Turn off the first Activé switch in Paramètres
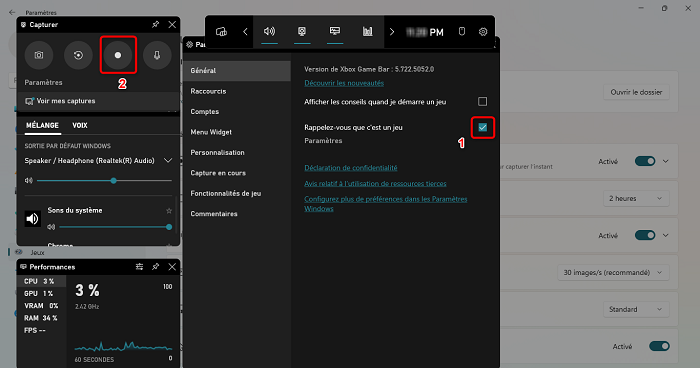 pos(645,161)
